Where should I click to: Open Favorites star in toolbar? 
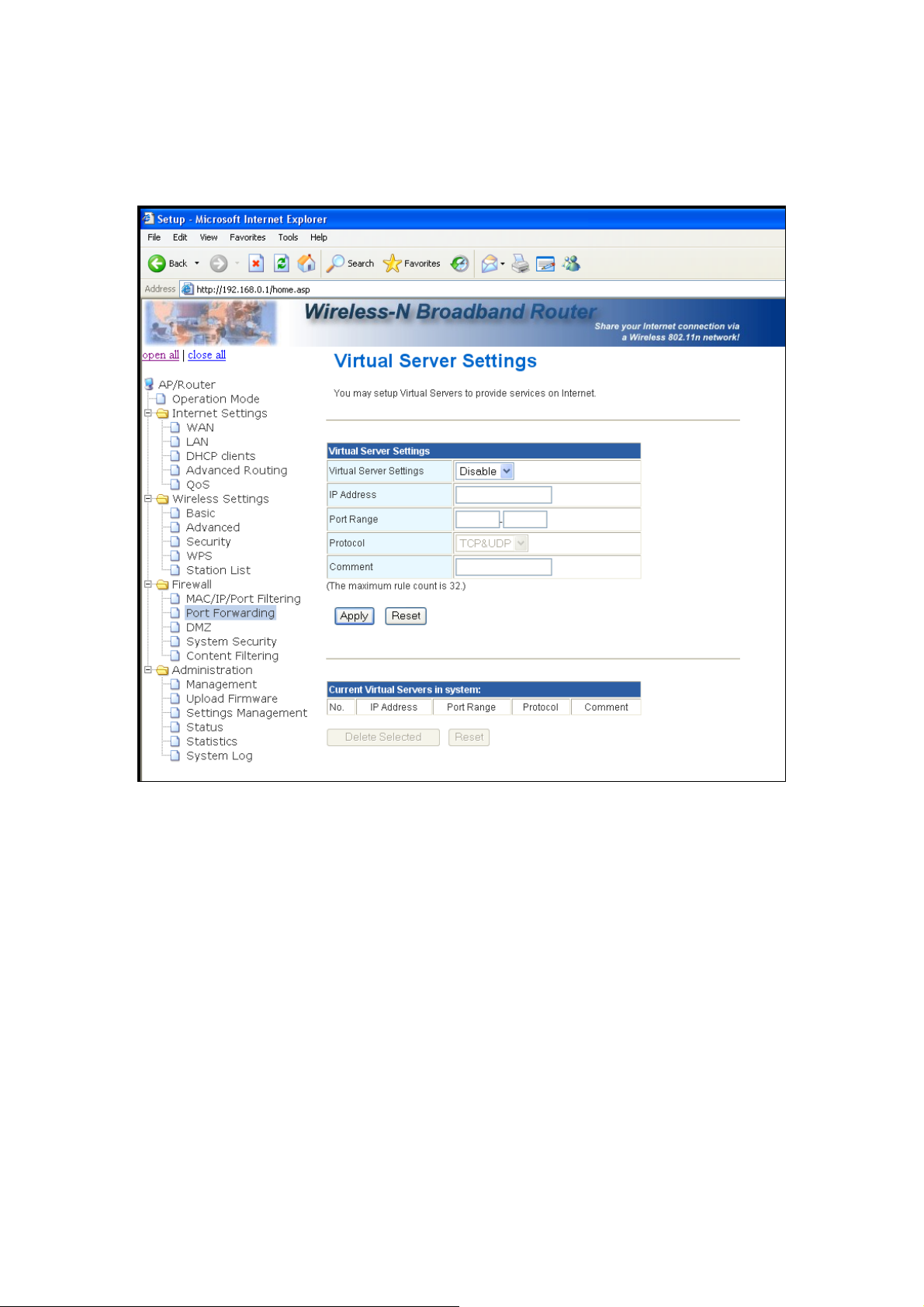point(392,264)
